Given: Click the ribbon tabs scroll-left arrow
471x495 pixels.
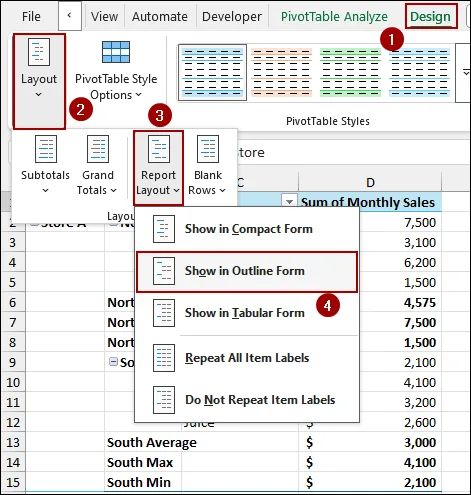Looking at the screenshot, I should 70,16.
